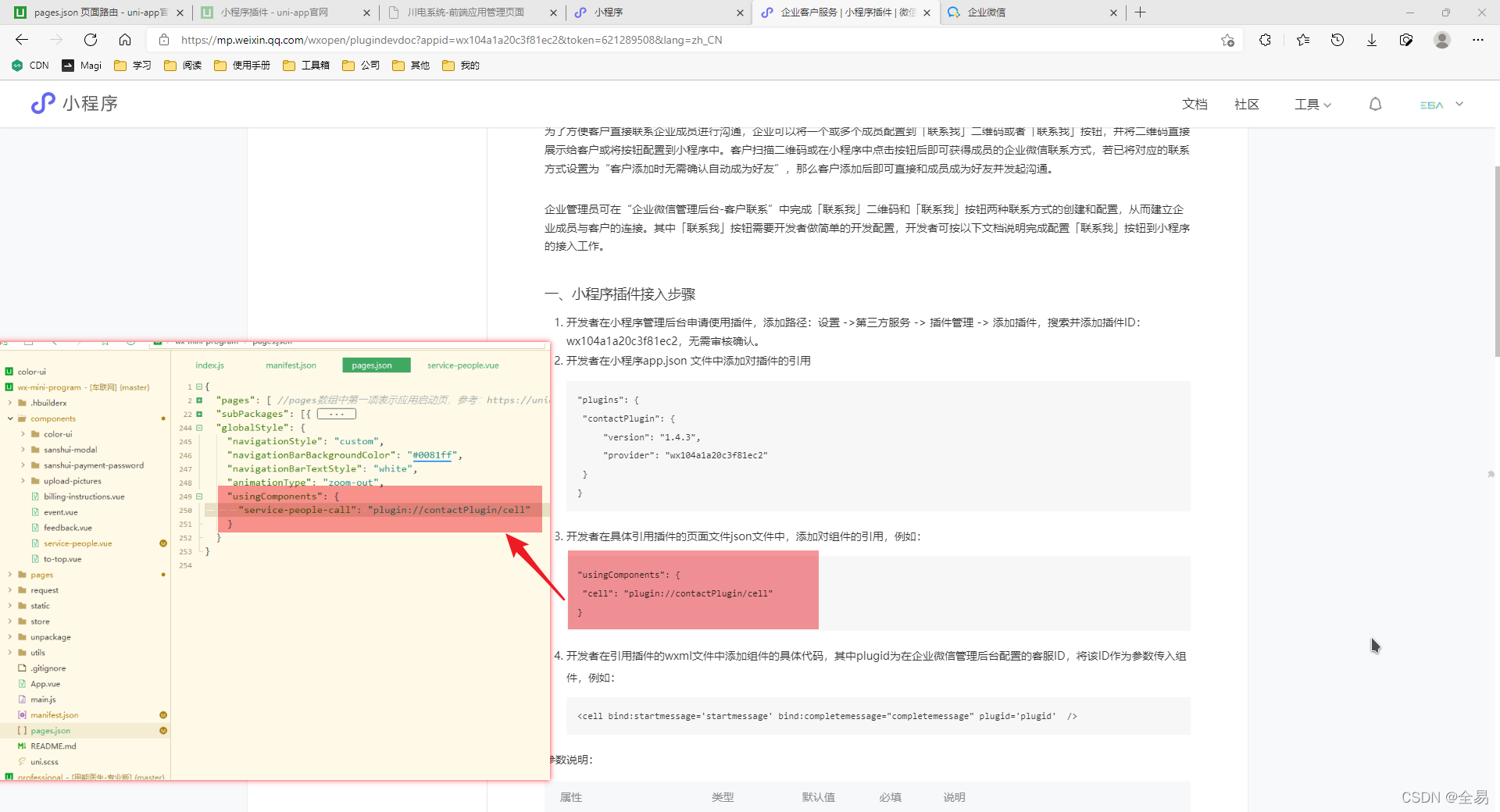Open README.md in the file tree
The width and height of the screenshot is (1500, 812).
click(52, 746)
